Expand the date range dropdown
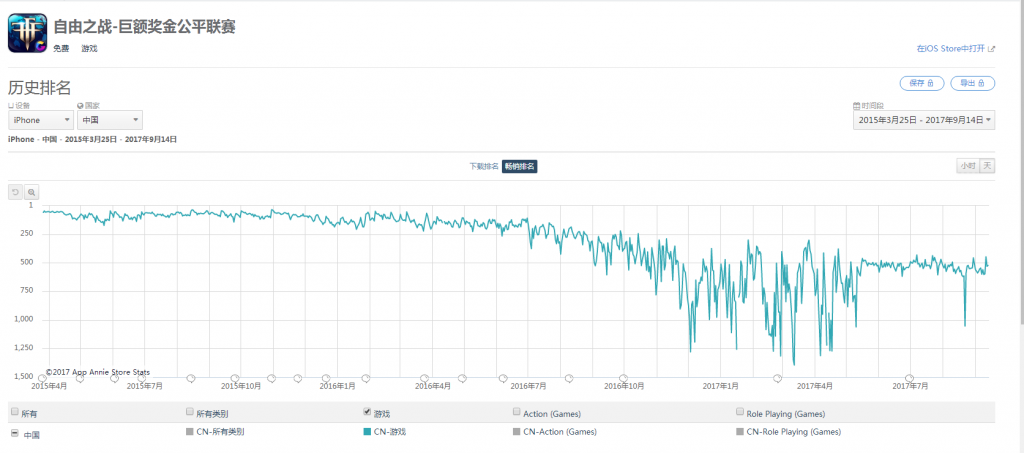 924,120
